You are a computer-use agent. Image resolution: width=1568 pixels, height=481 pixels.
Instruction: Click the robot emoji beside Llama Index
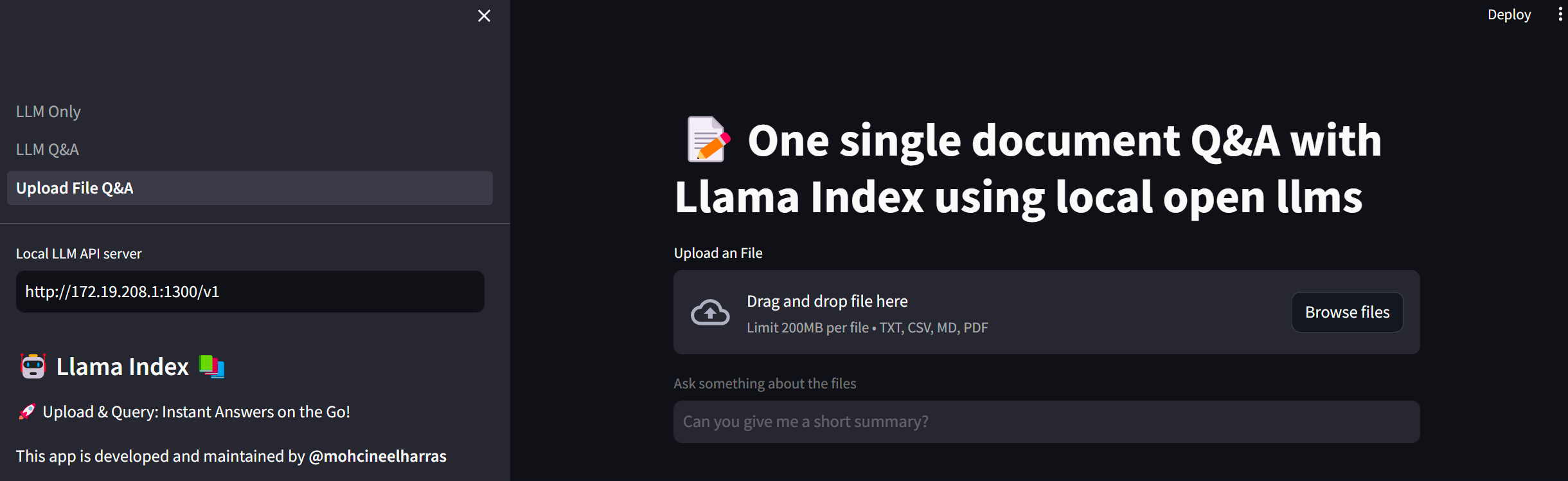(33, 367)
